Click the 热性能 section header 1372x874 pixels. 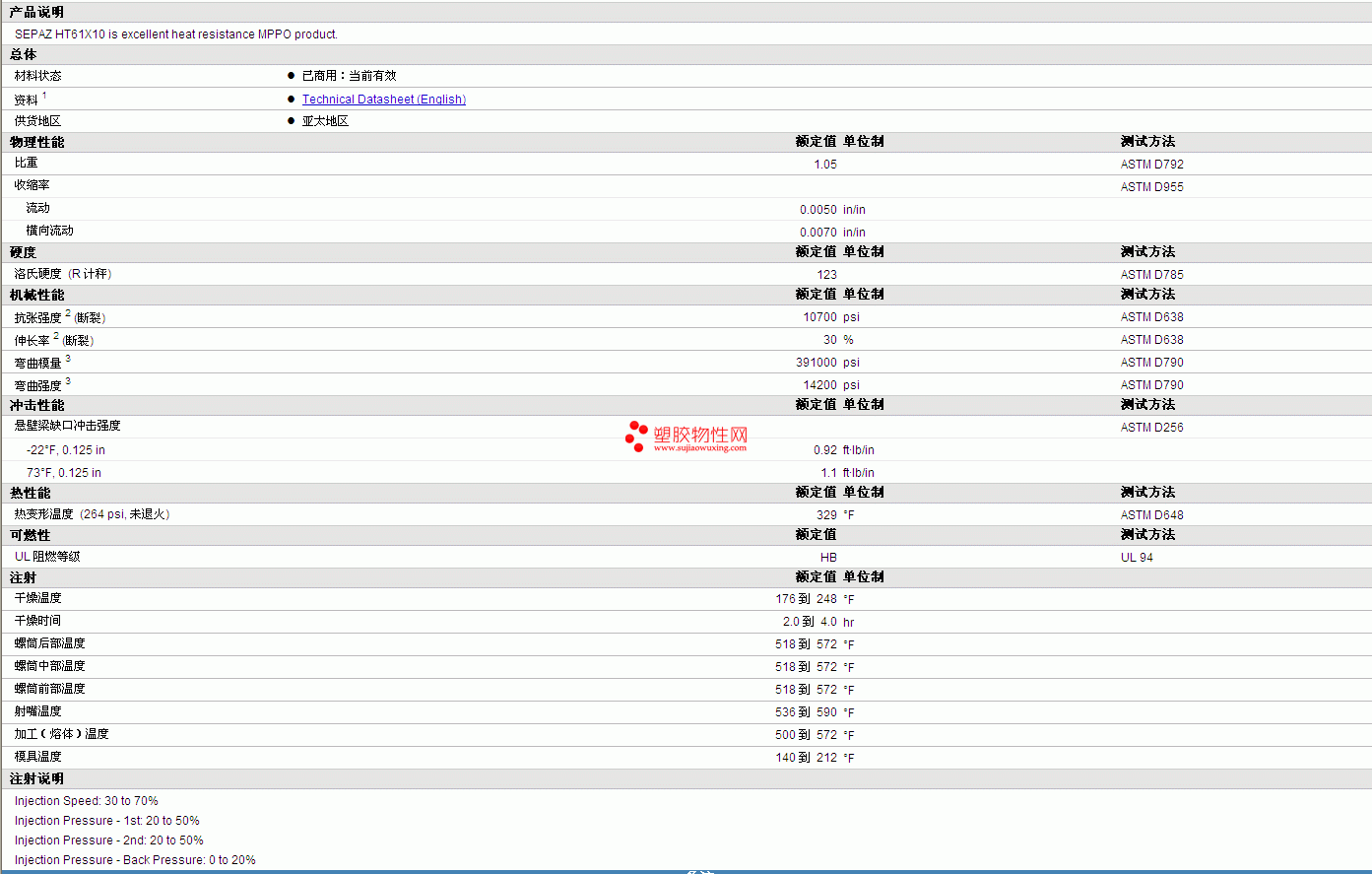tap(30, 493)
